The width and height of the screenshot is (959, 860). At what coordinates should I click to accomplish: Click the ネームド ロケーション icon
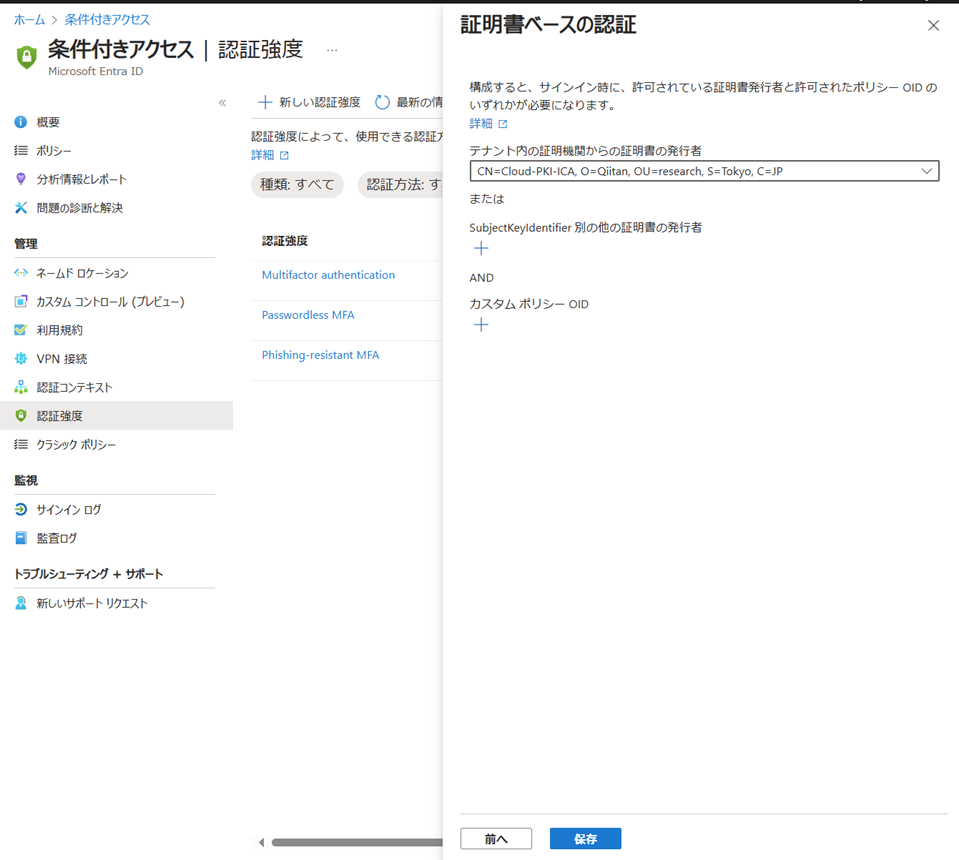pos(21,273)
